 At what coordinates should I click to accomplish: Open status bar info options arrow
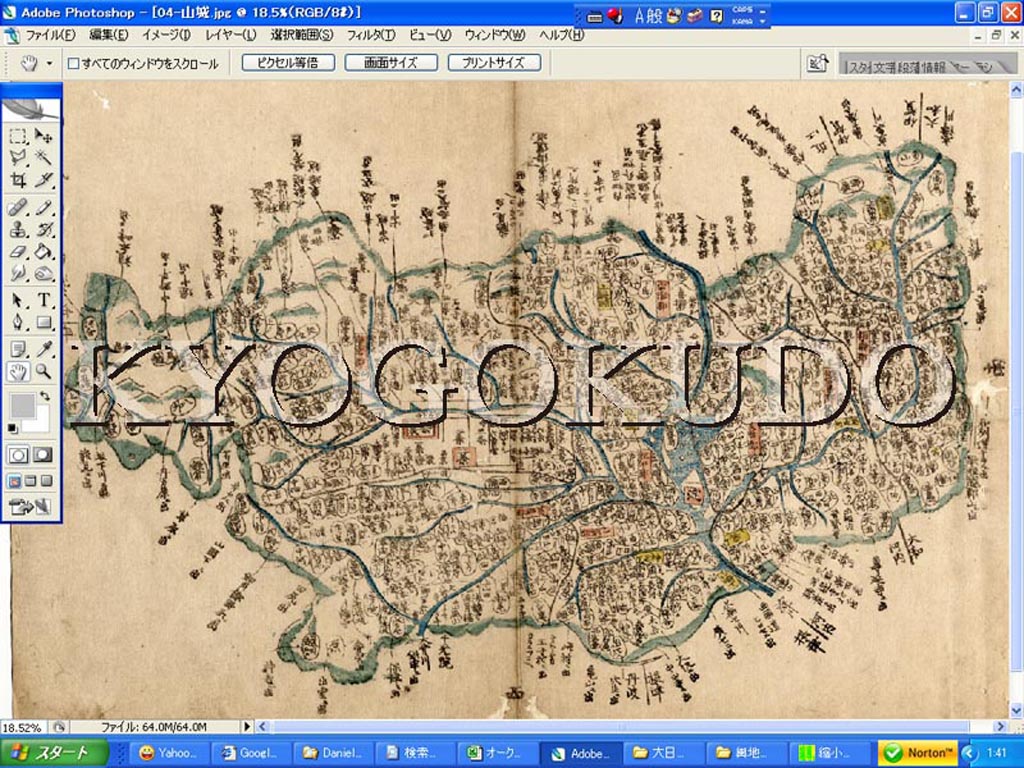click(x=247, y=726)
